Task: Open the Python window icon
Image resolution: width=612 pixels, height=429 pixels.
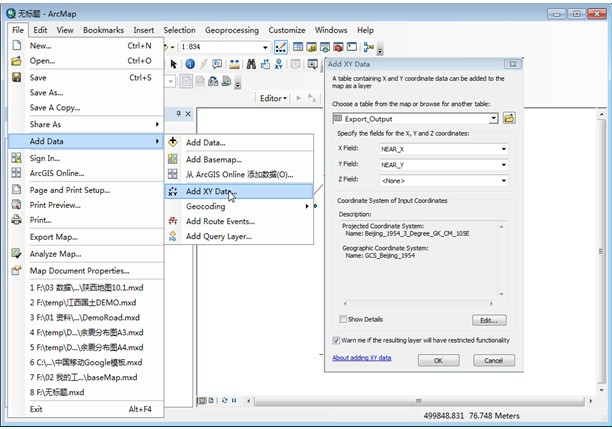Action: [x=352, y=47]
